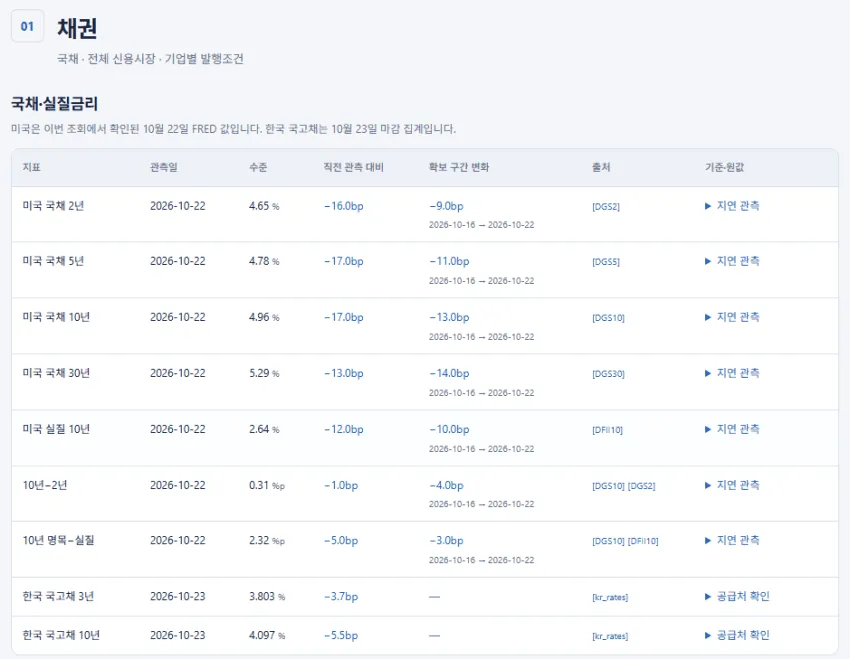The width and height of the screenshot is (850, 659).
Task: Click the -14.0bp range change value
Action: pyautogui.click(x=449, y=373)
